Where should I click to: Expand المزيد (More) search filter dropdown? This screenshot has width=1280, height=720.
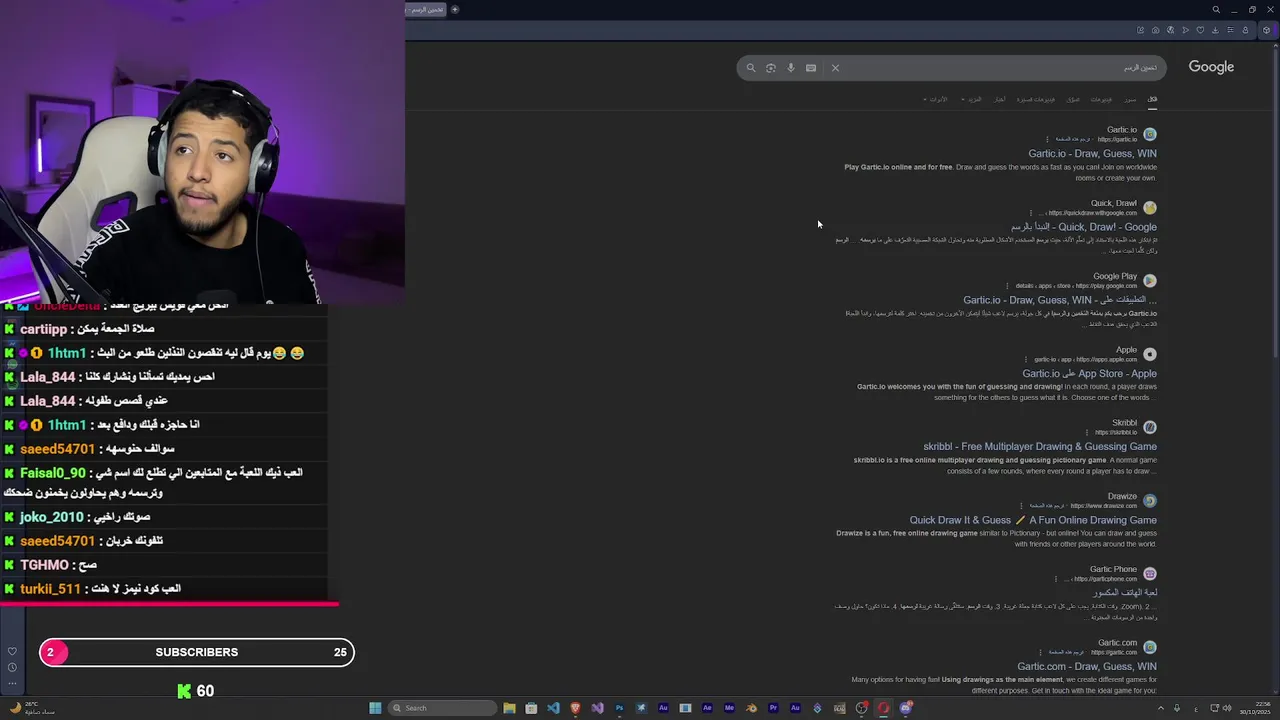[972, 99]
